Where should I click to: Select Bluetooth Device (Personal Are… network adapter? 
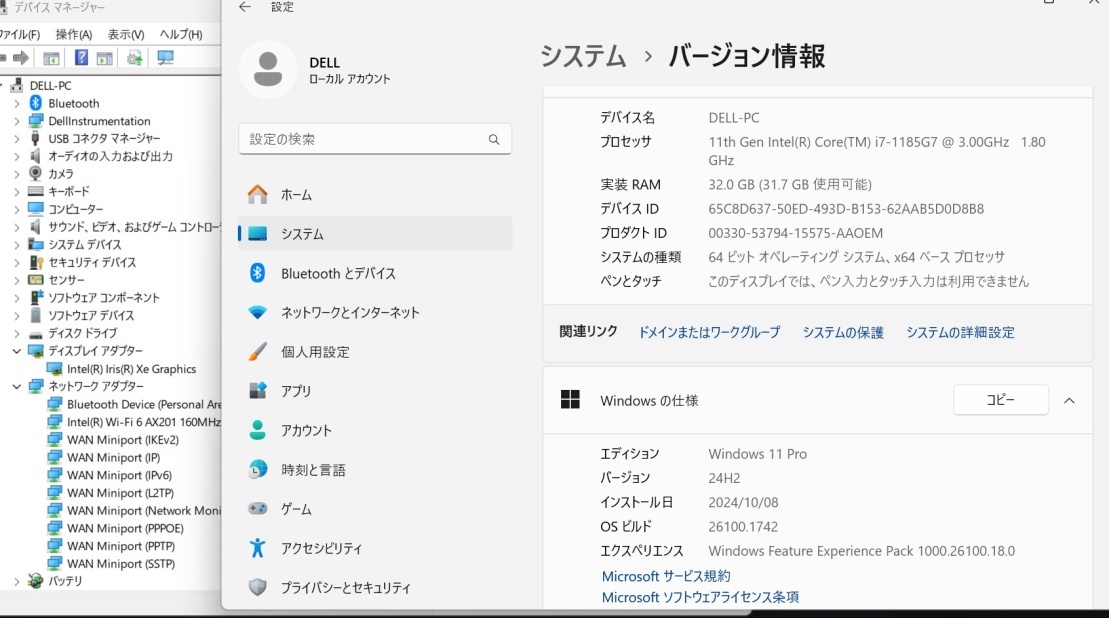[144, 404]
